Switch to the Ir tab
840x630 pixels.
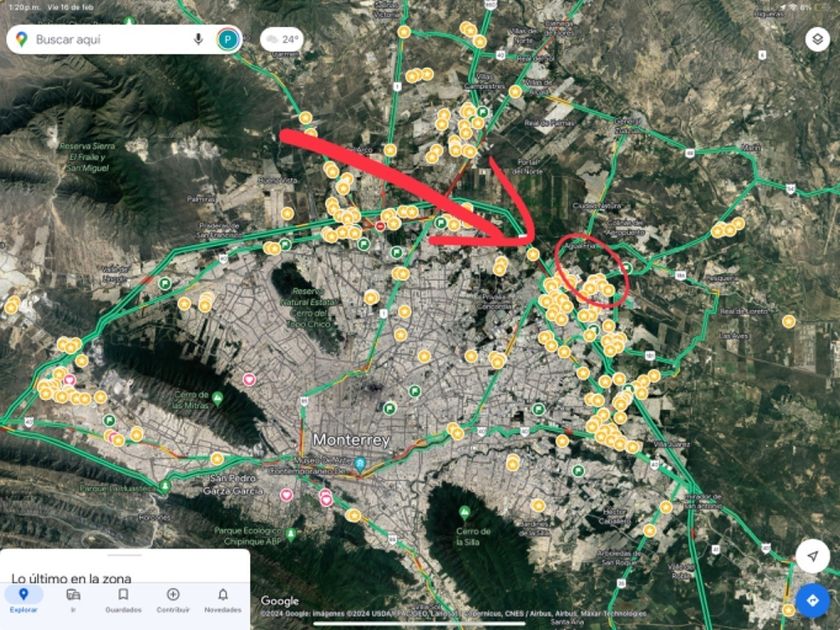pos(73,600)
